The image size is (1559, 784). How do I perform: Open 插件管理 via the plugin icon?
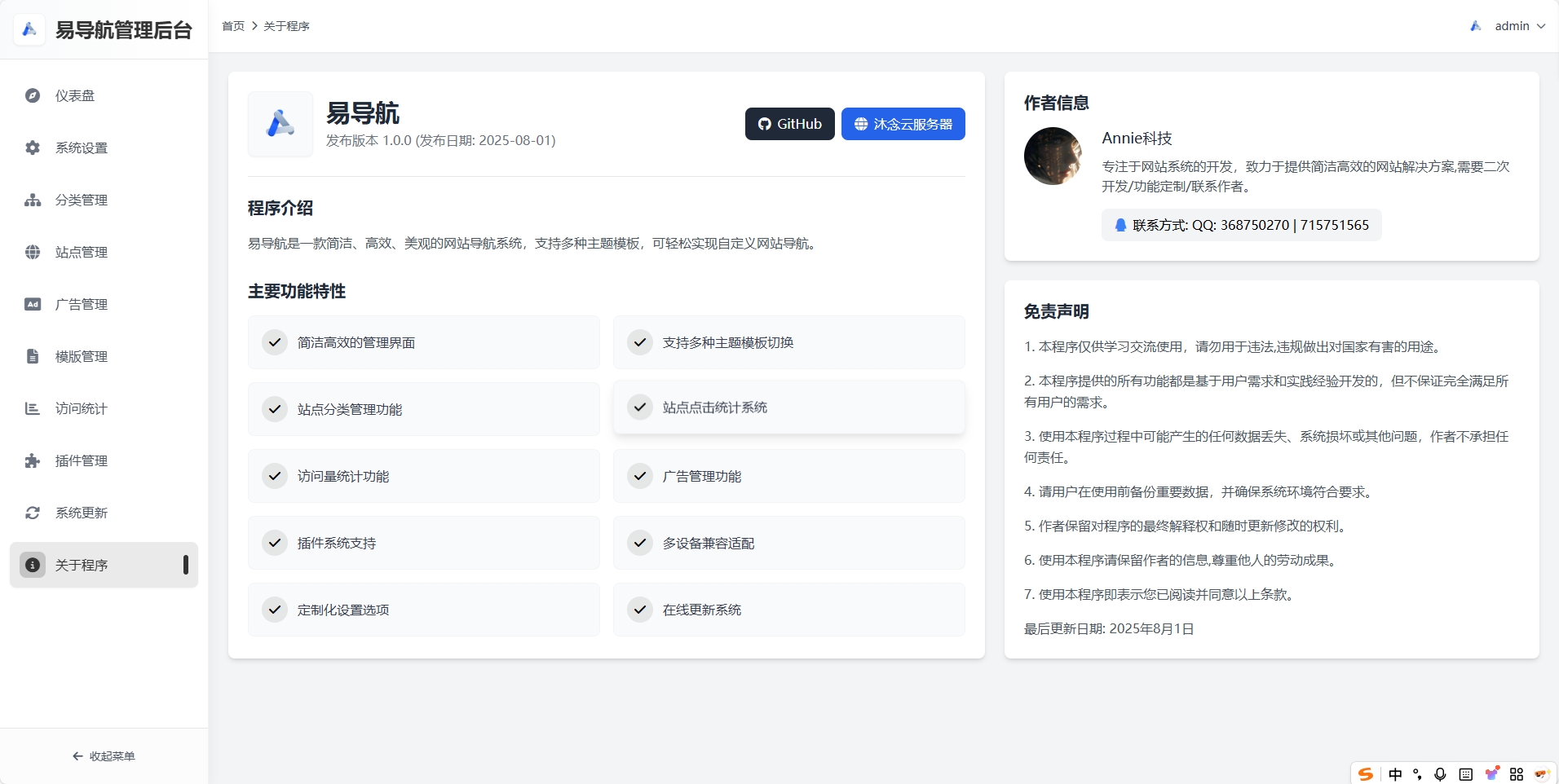32,460
